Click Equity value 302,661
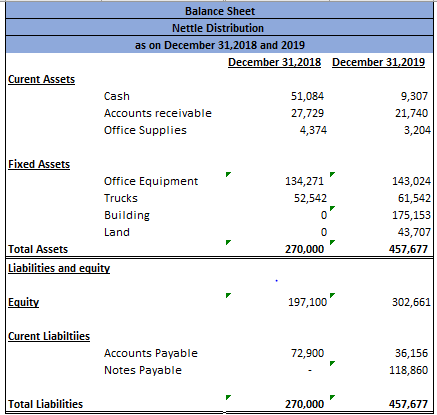This screenshot has width=437, height=415. pyautogui.click(x=411, y=302)
